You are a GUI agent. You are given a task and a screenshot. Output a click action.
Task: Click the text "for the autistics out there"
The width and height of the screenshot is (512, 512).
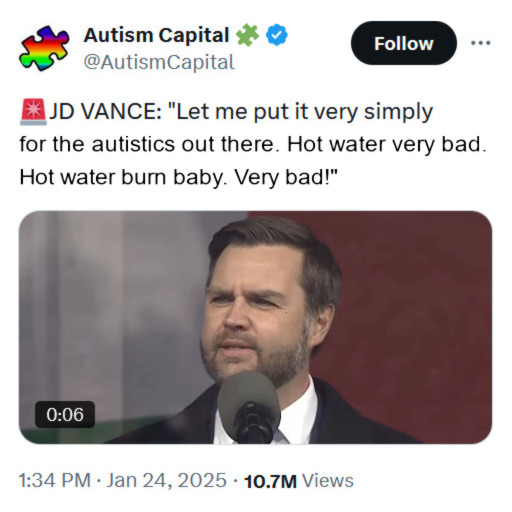(147, 144)
